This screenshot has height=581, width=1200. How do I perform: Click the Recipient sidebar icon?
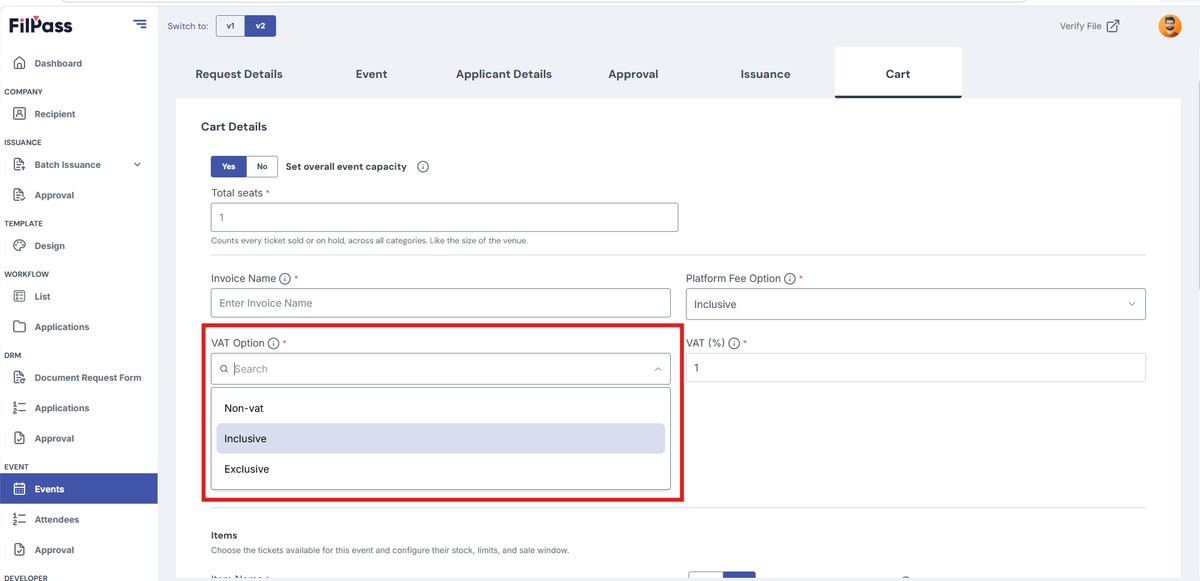point(19,114)
